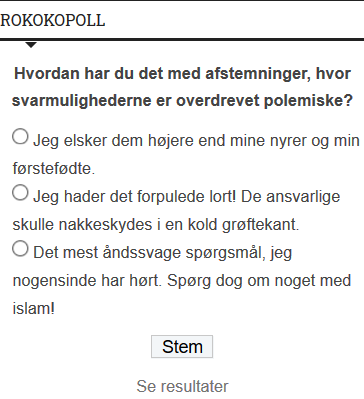Image resolution: width=364 pixels, height=399 pixels.
Task: Click the "Hvordan har du det med afstemninger" line
Action: pos(182,74)
